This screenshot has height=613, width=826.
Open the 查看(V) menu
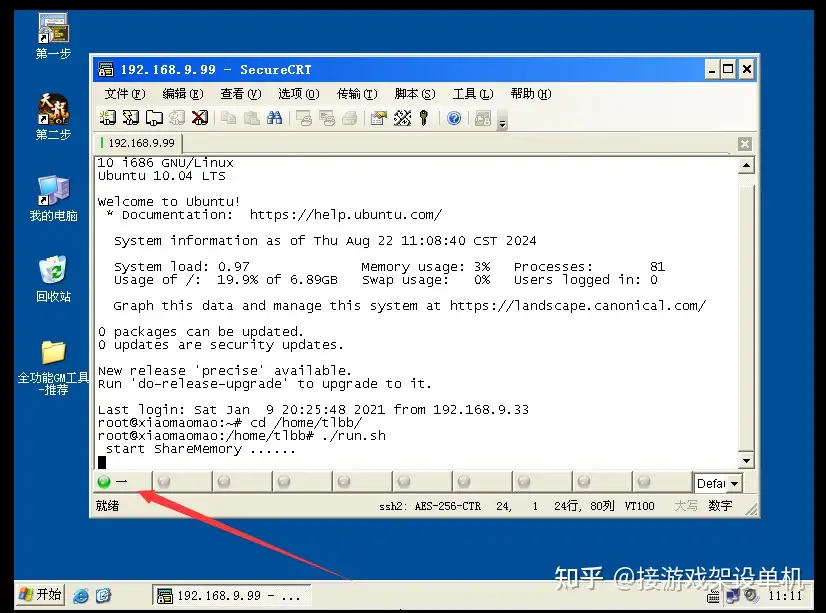pyautogui.click(x=241, y=94)
